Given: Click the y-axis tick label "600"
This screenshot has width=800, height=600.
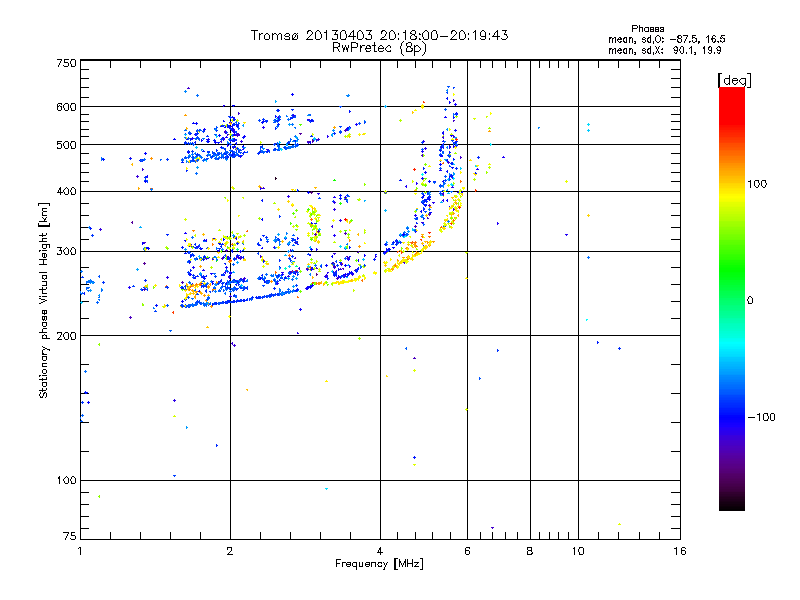Looking at the screenshot, I should point(66,107).
